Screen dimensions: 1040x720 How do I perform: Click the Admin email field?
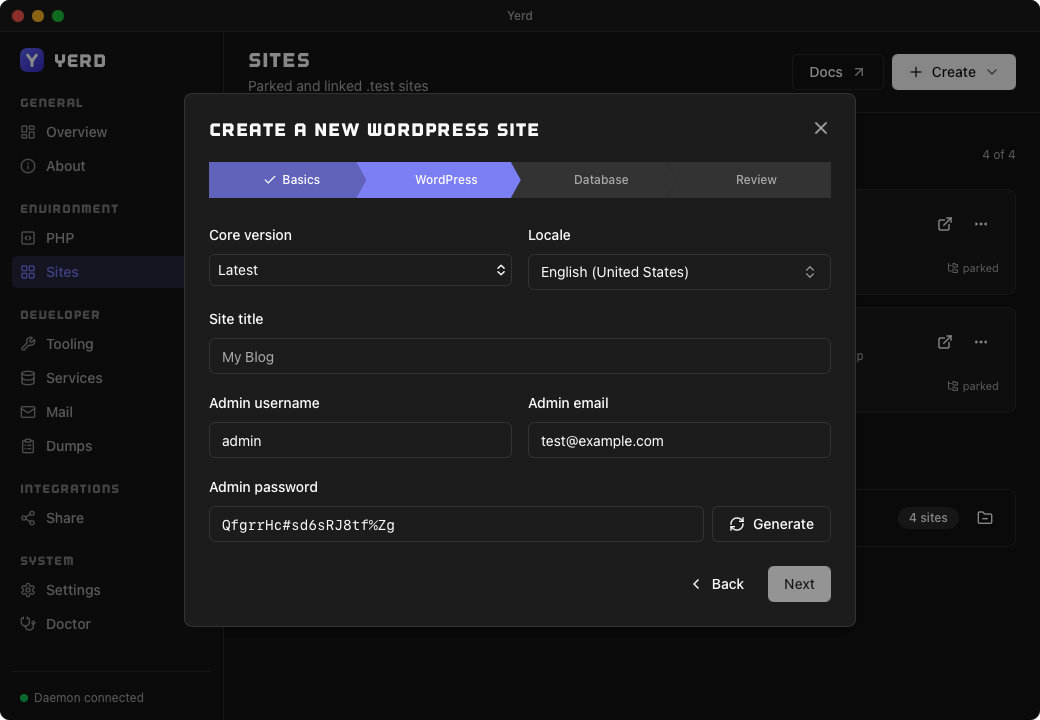tap(679, 440)
